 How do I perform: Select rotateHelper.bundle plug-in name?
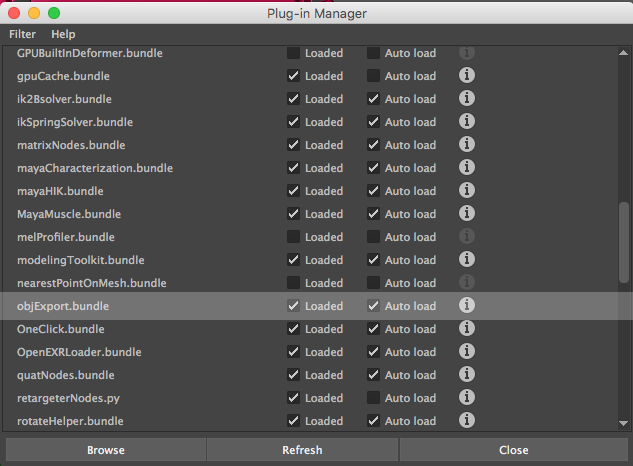point(70,421)
